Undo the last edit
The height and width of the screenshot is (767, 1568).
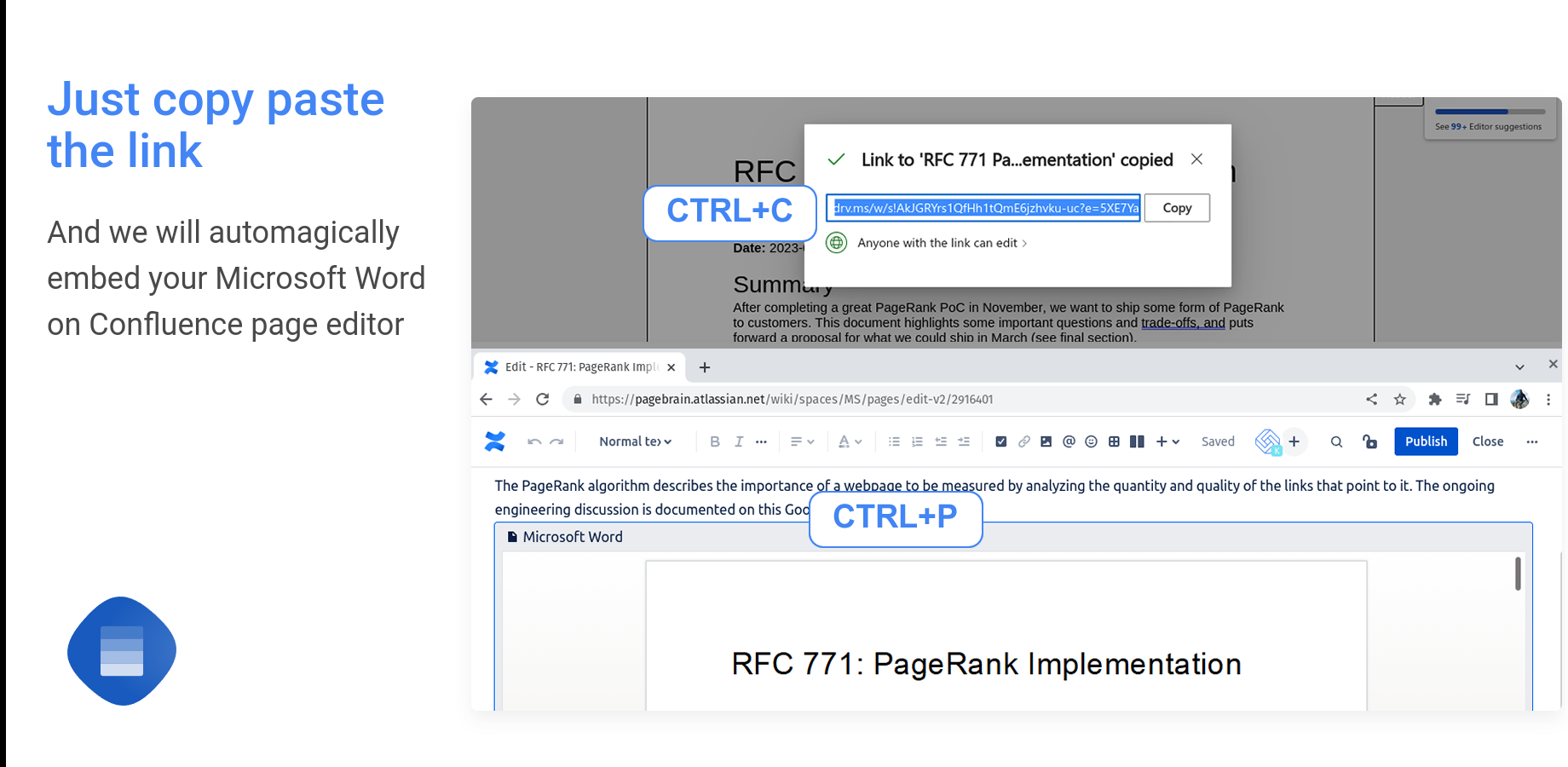(534, 441)
